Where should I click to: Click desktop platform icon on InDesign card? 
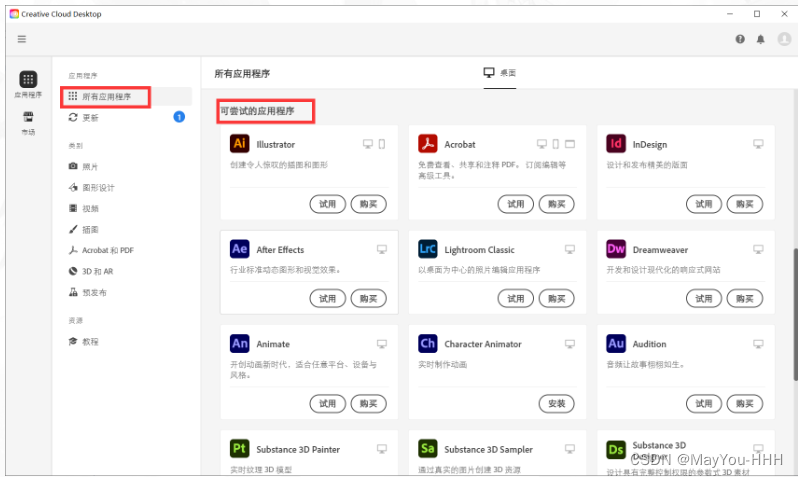tap(758, 144)
